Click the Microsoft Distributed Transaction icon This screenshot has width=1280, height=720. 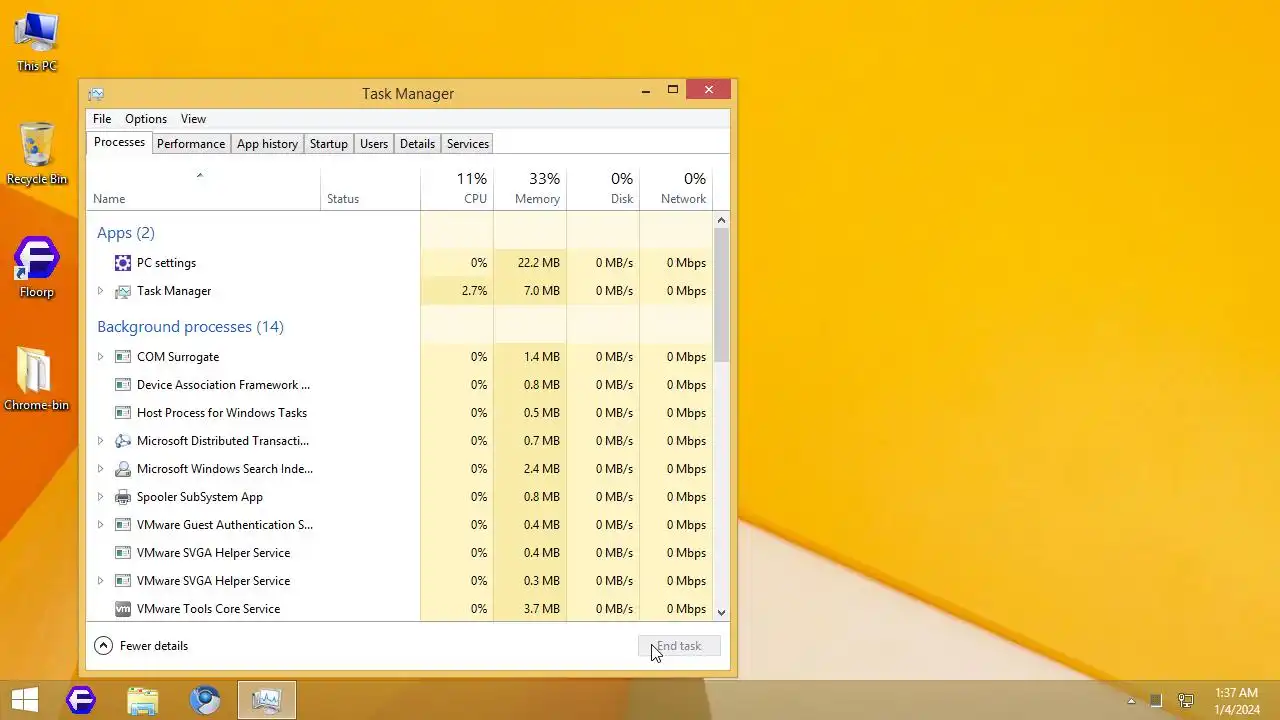tap(123, 441)
